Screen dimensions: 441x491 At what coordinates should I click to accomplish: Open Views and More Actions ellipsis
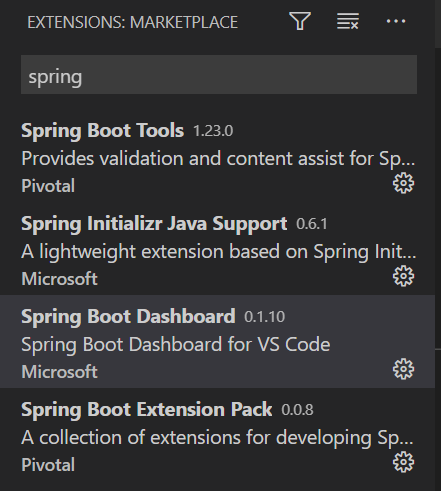pos(396,21)
